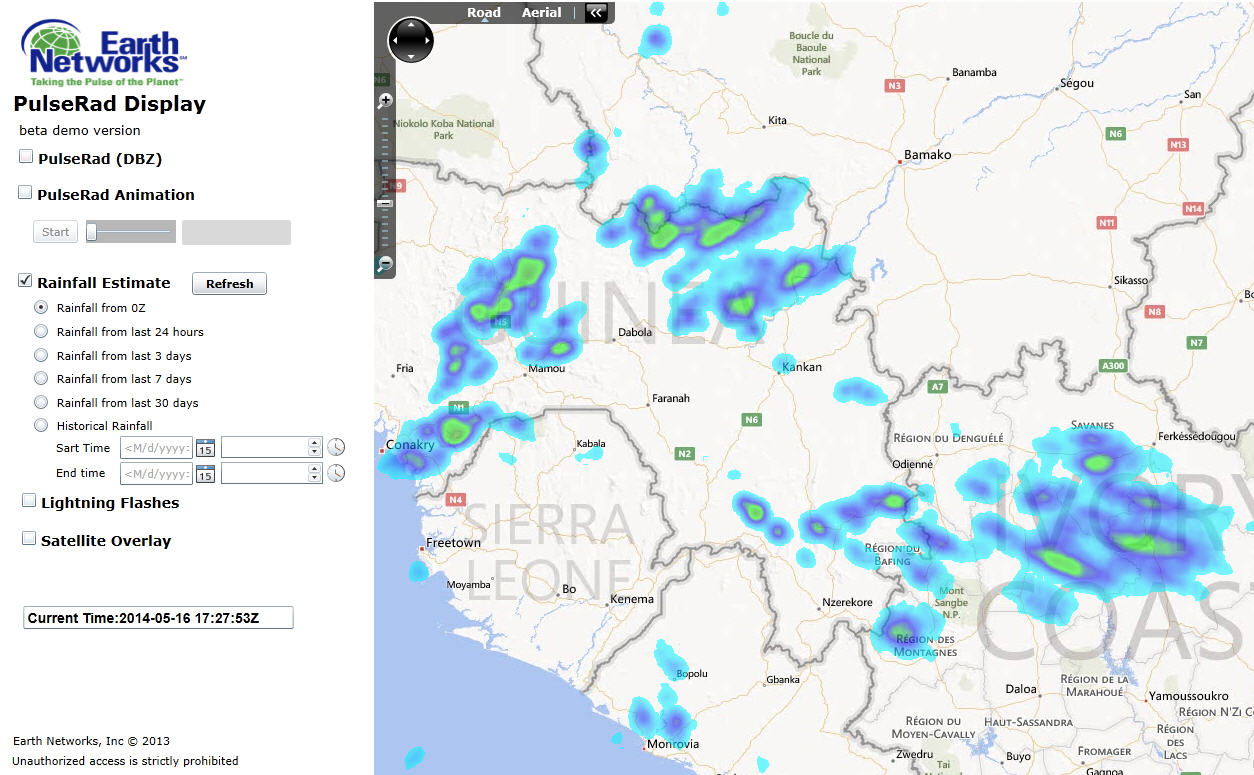Pan the map up with the compass arrow
The width and height of the screenshot is (1254, 775).
[411, 24]
